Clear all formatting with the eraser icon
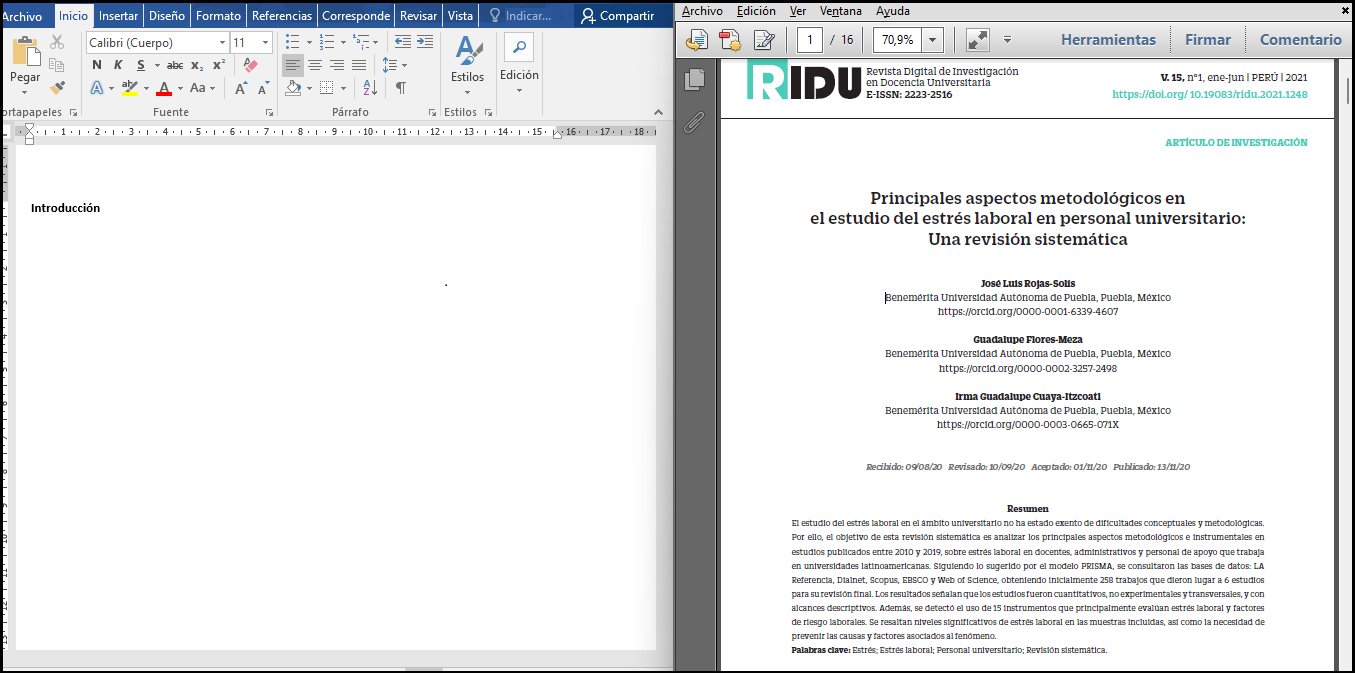Image resolution: width=1355 pixels, height=673 pixels. pos(250,65)
